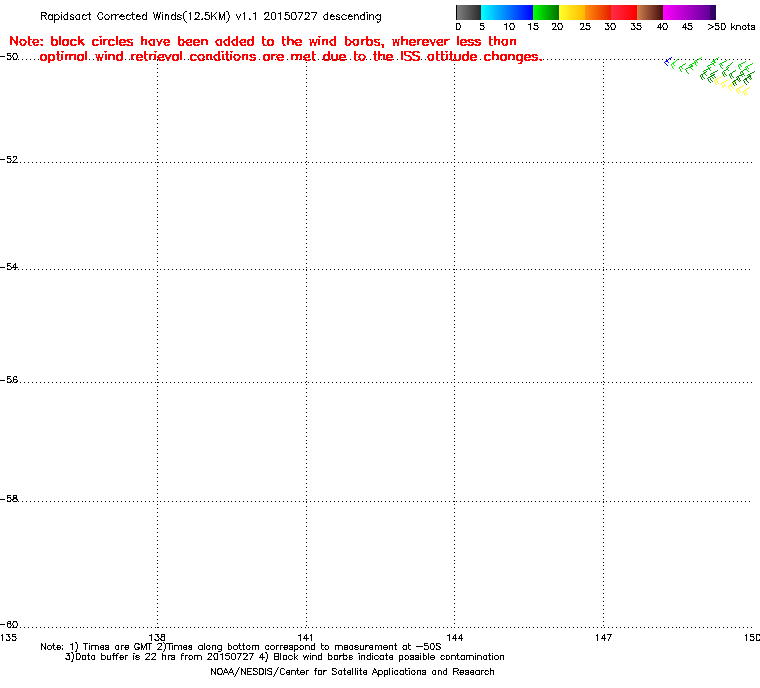
Task: Click the magenta 40-45 knots legend color
Action: 676,12
